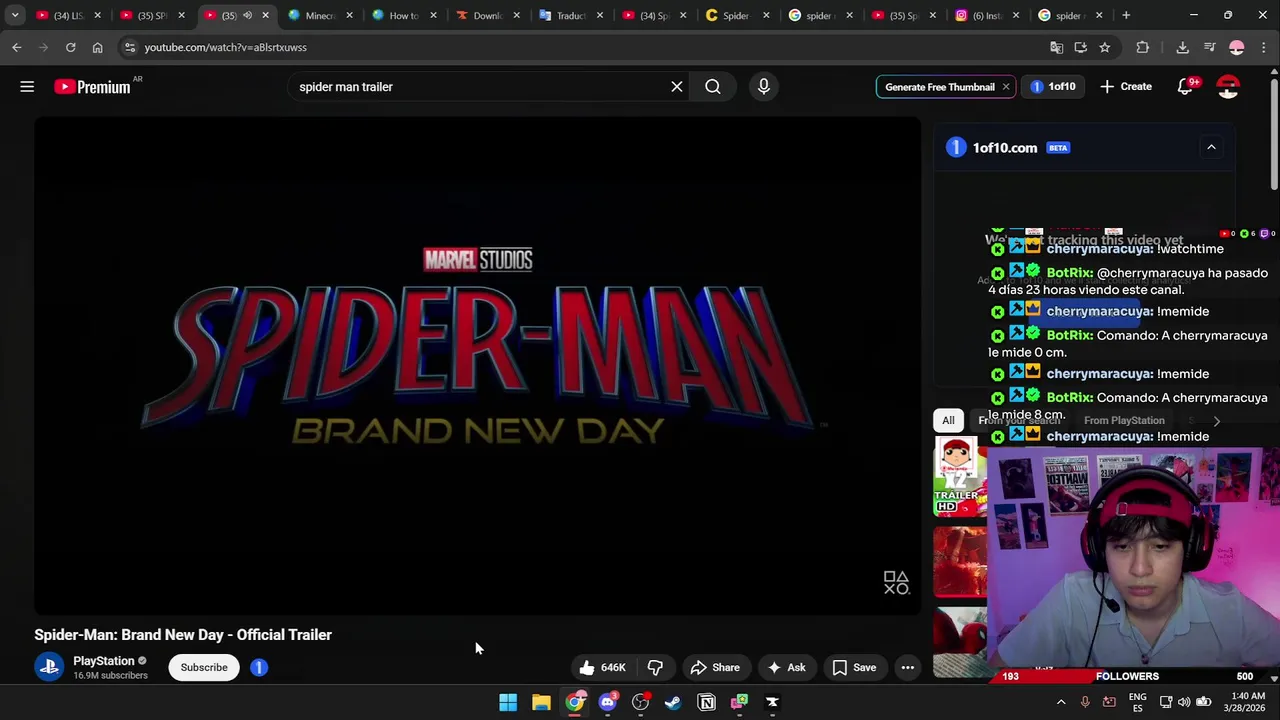1280x720 pixels.
Task: Open YouTube notifications bell
Action: (1185, 87)
